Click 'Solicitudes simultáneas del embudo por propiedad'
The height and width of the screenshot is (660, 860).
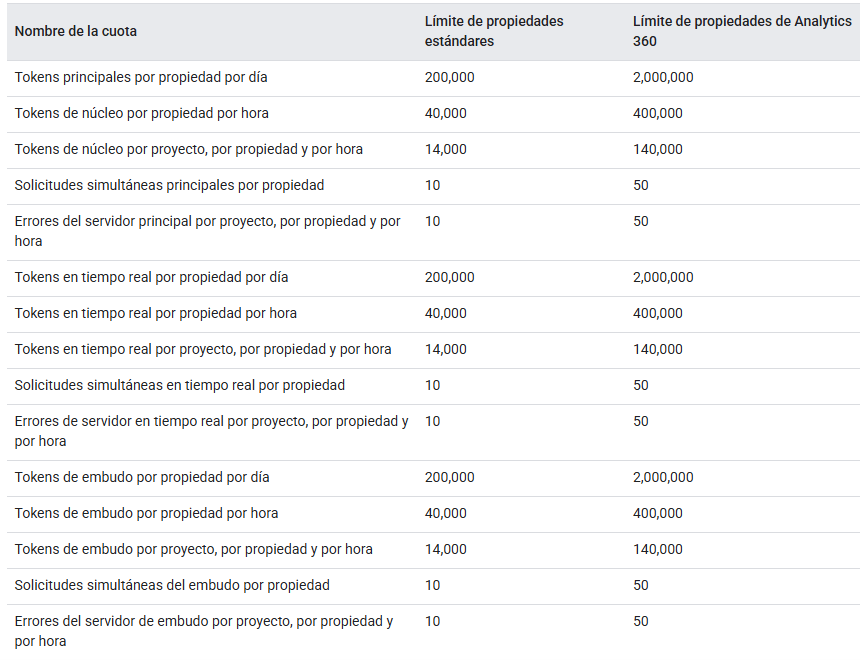172,585
